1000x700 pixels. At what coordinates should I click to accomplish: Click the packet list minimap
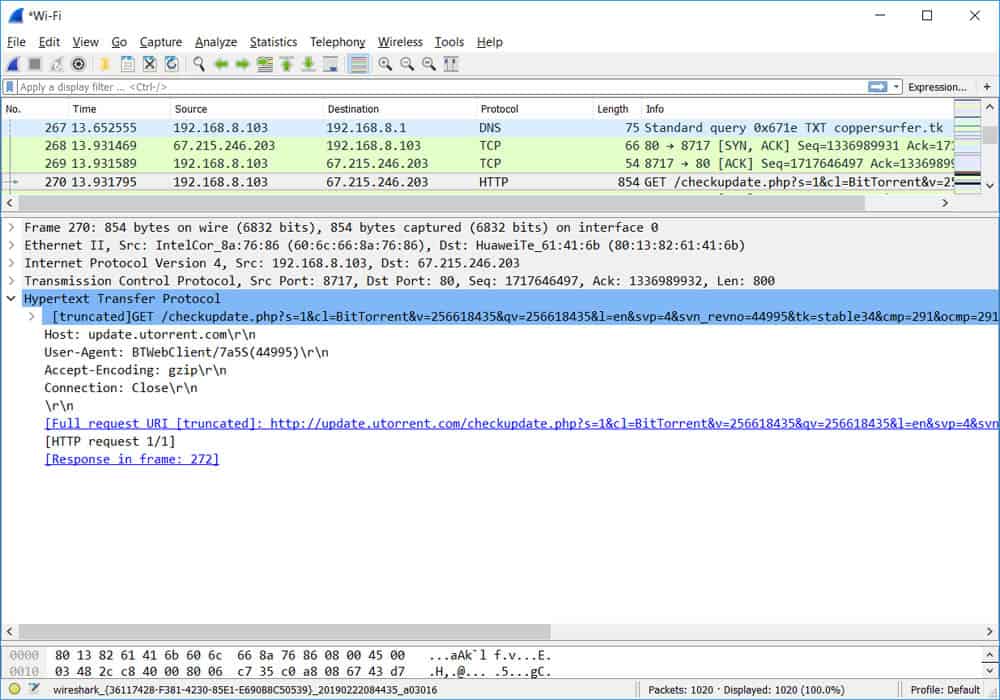(967, 147)
